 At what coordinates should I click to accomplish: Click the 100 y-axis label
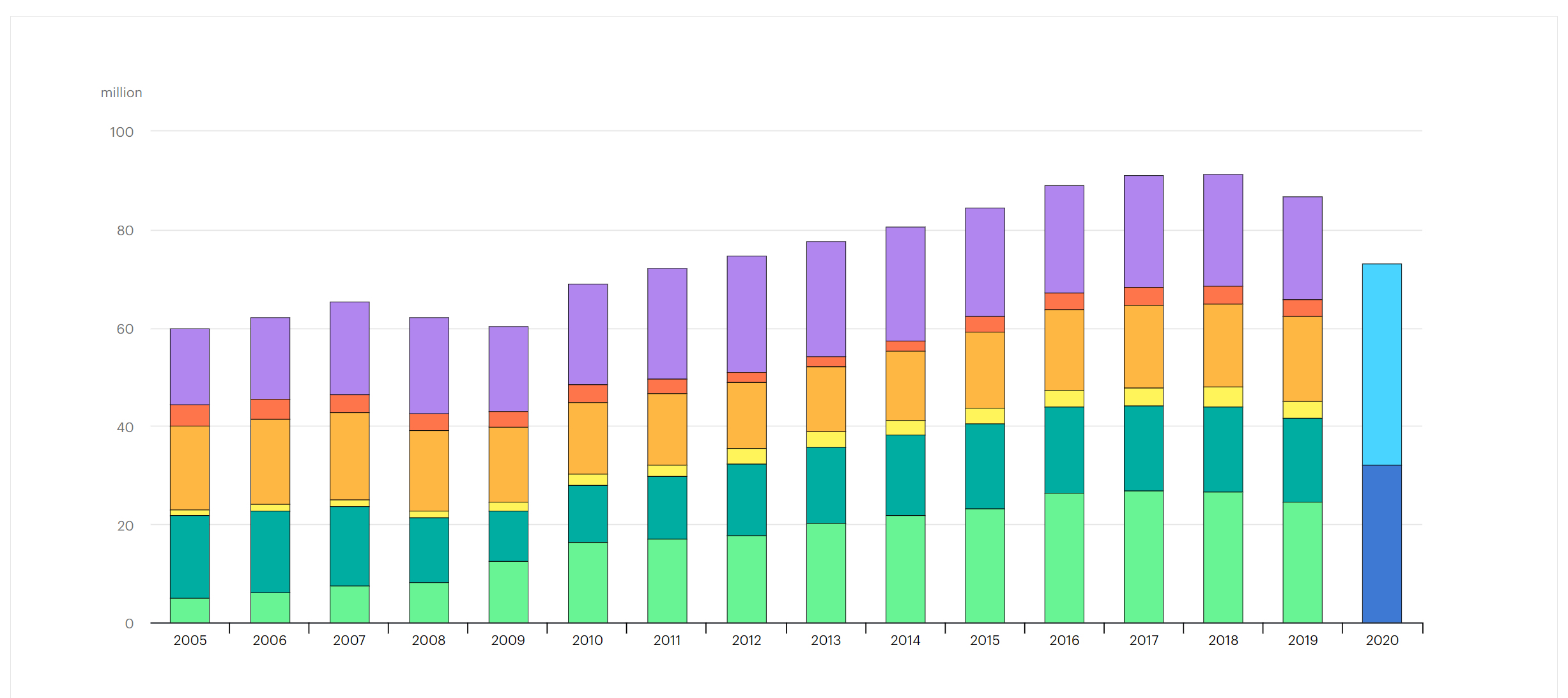pyautogui.click(x=121, y=132)
